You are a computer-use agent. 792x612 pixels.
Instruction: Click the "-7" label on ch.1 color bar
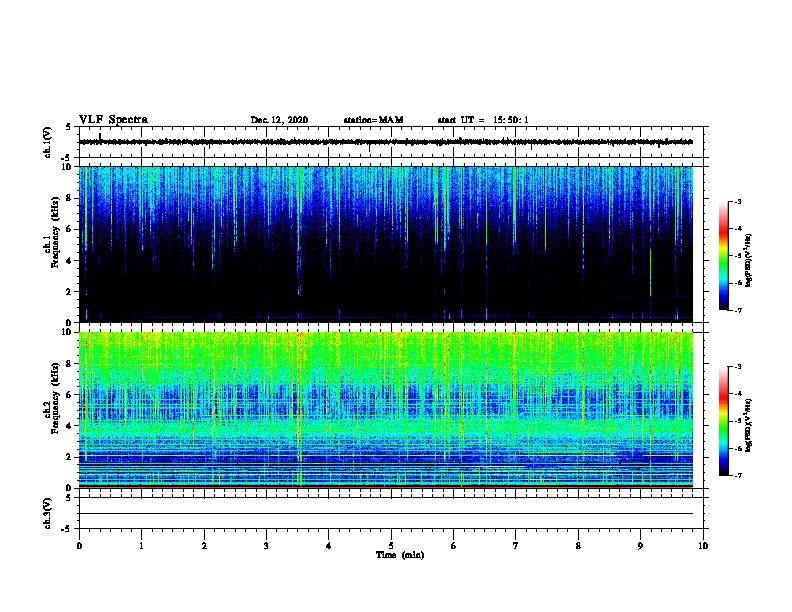coord(737,310)
